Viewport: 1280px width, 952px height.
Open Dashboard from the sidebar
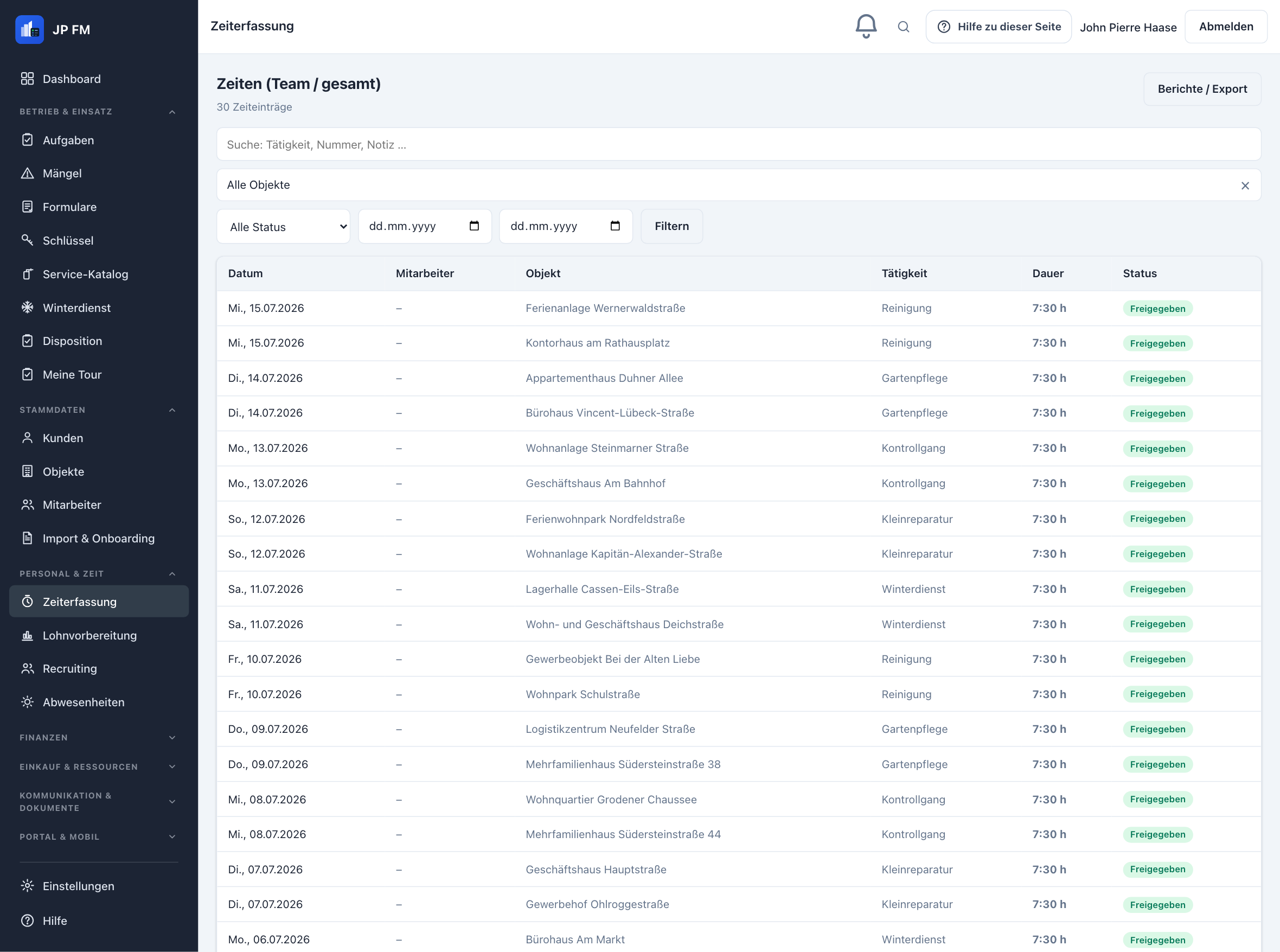click(x=99, y=79)
